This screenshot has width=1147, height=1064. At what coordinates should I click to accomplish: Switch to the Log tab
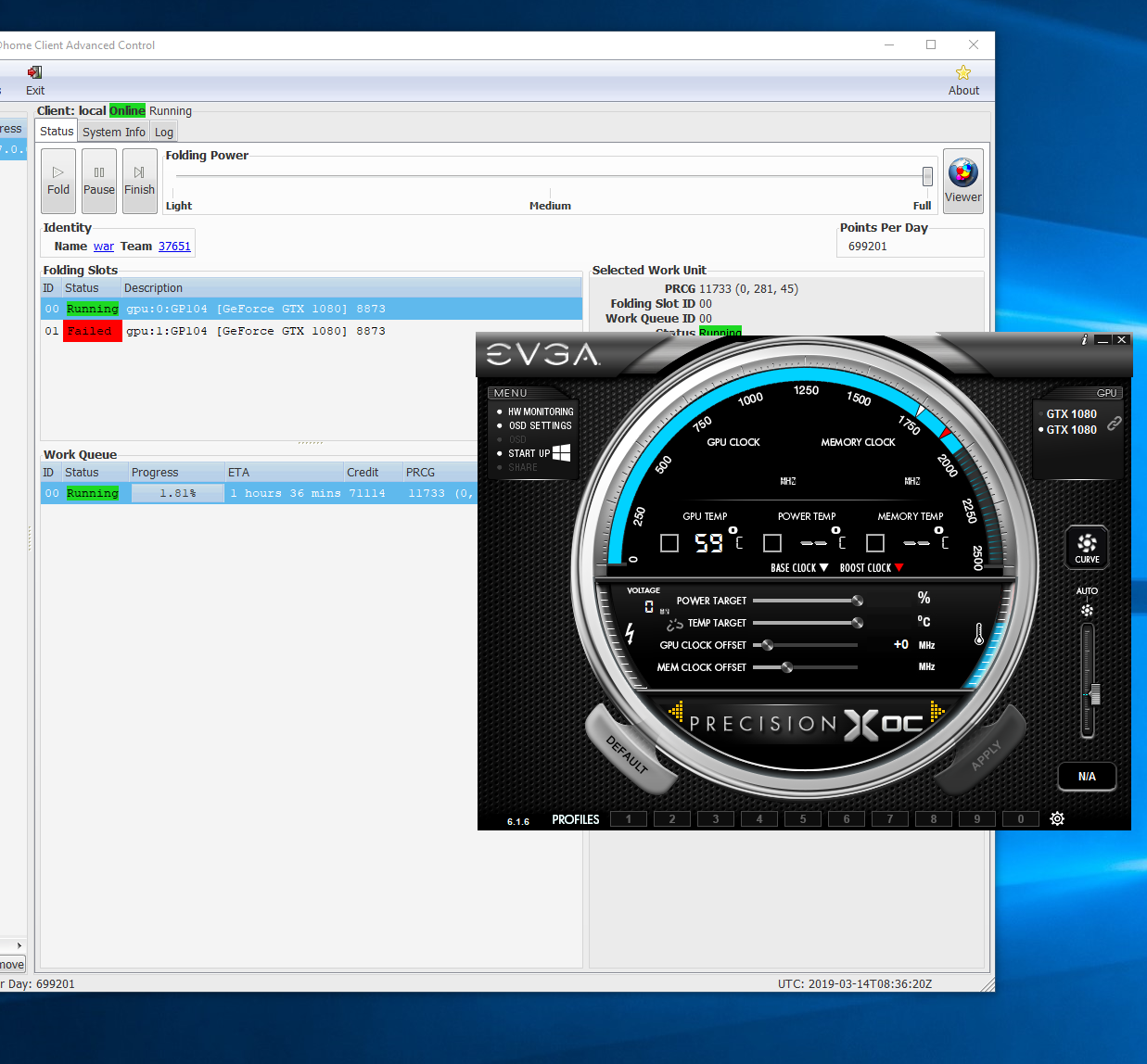point(164,133)
